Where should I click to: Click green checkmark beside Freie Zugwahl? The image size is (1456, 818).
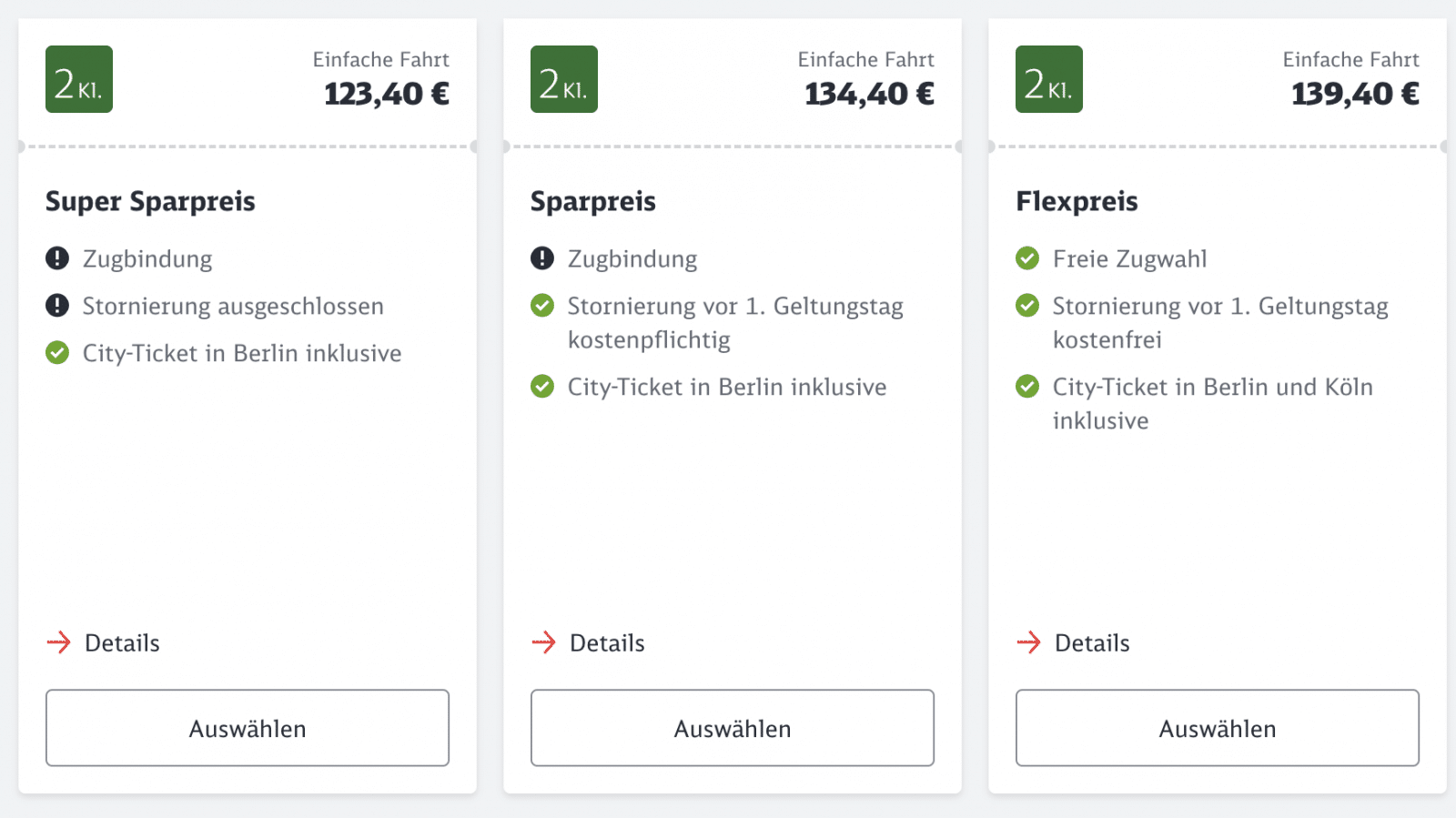click(x=1027, y=258)
